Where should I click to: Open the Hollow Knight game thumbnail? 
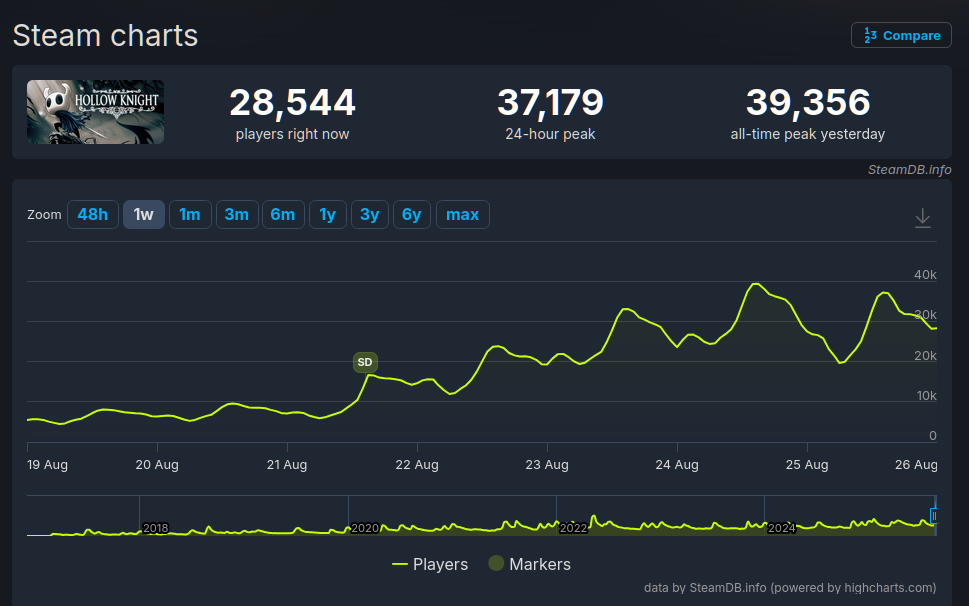[95, 112]
